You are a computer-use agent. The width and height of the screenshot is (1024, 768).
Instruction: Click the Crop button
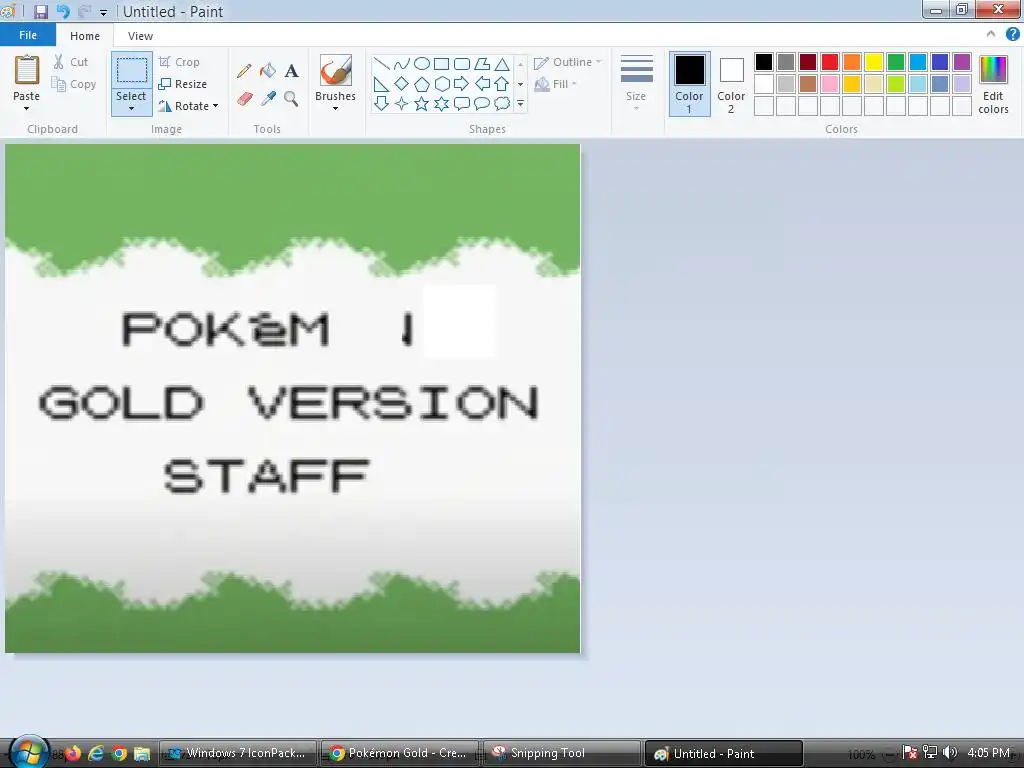179,62
